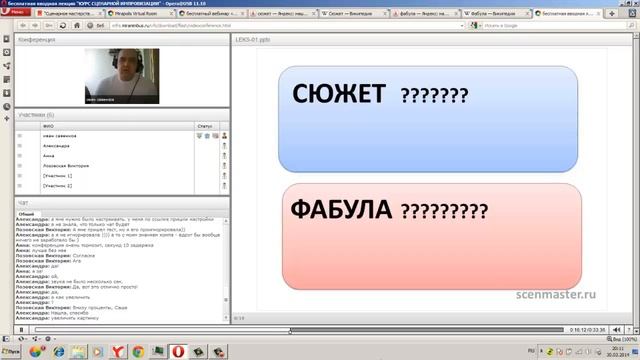Image resolution: width=640 pixels, height=360 pixels.
Task: Reload the page with refresh icon
Action: 63,25
